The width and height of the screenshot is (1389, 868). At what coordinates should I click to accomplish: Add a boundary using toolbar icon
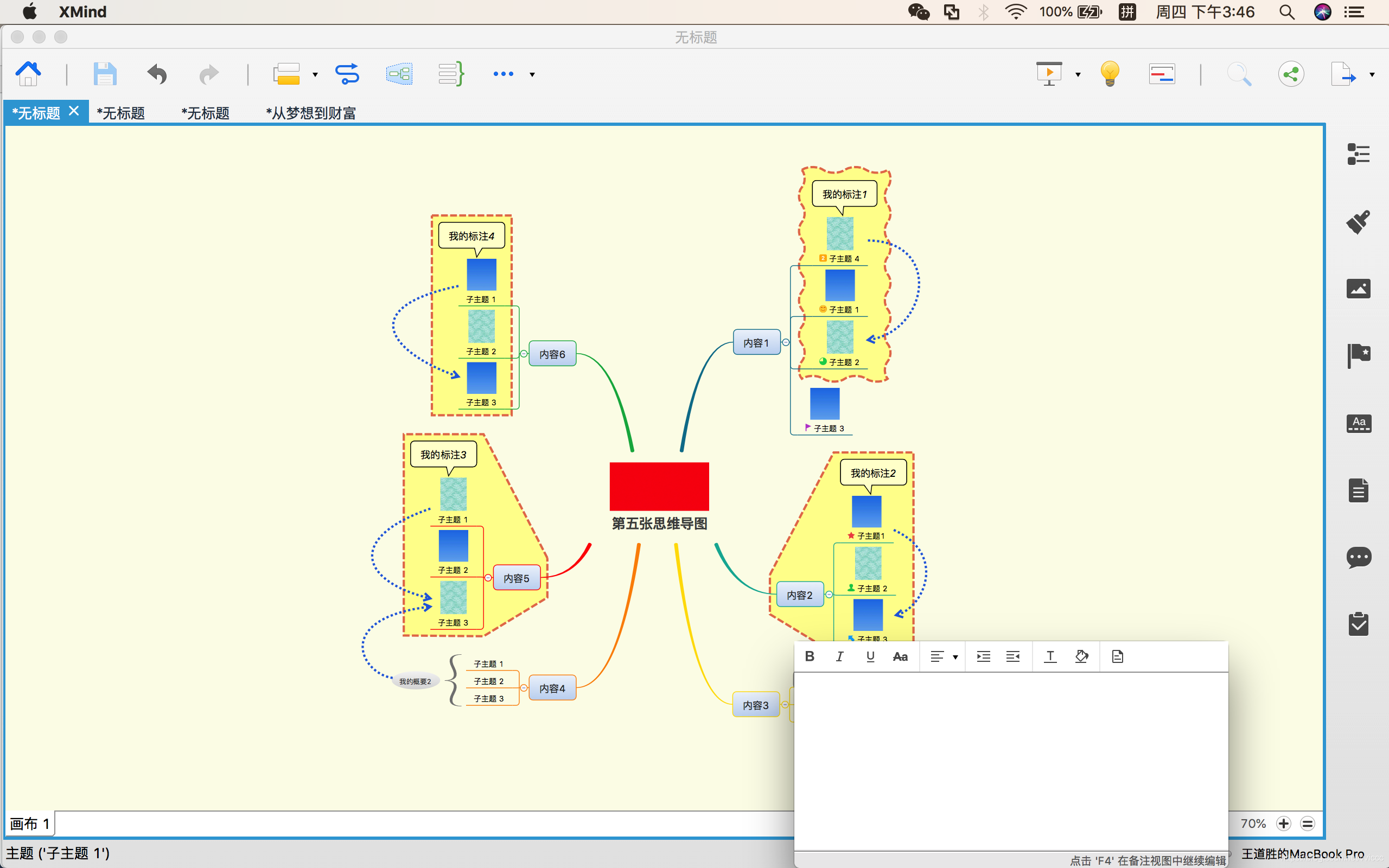coord(399,73)
